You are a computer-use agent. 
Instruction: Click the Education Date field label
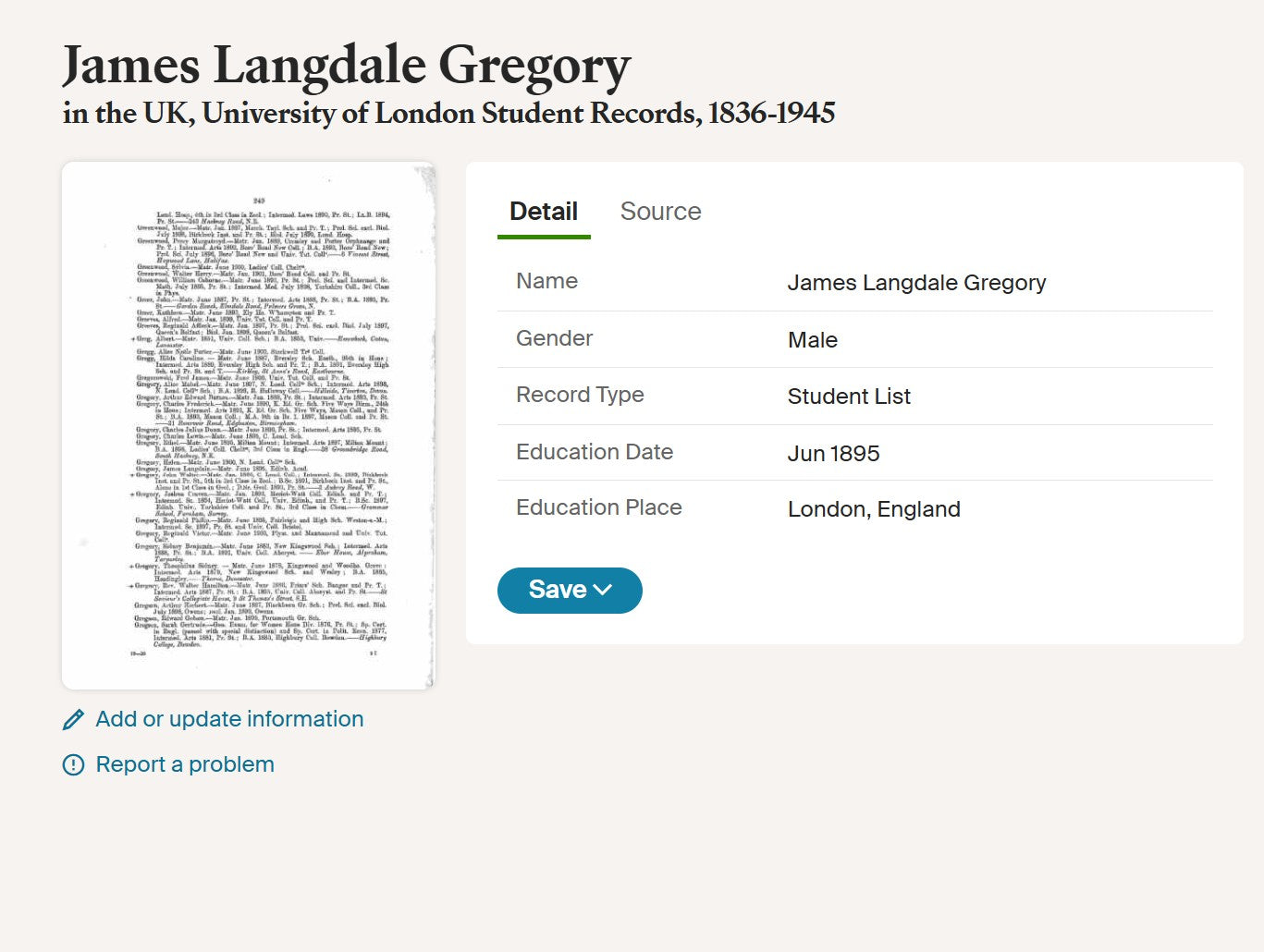595,452
